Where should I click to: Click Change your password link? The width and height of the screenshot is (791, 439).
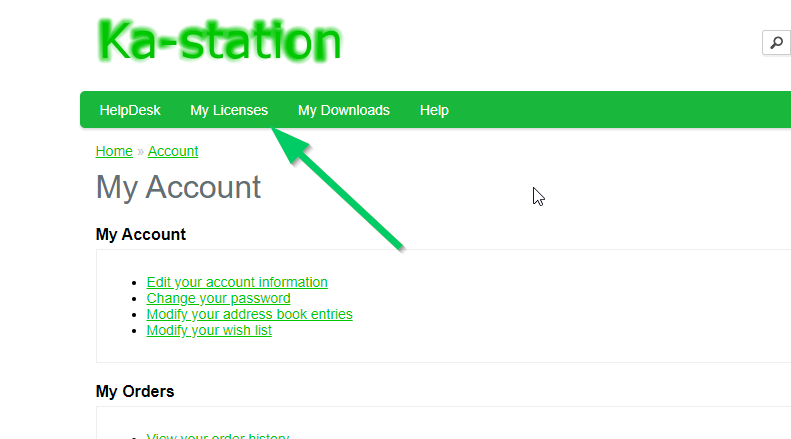tap(218, 298)
